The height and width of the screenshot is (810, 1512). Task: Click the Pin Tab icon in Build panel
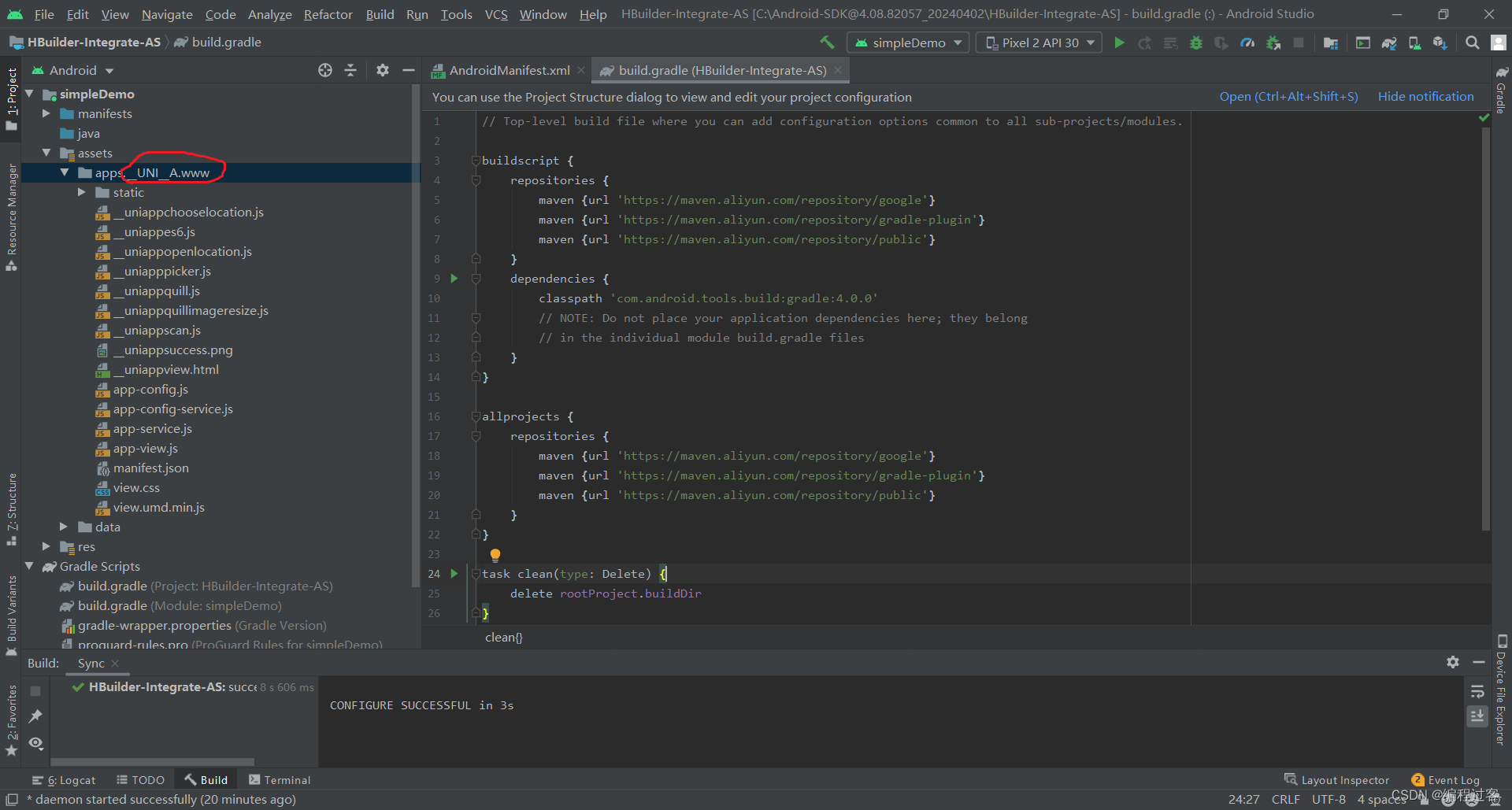pyautogui.click(x=35, y=716)
